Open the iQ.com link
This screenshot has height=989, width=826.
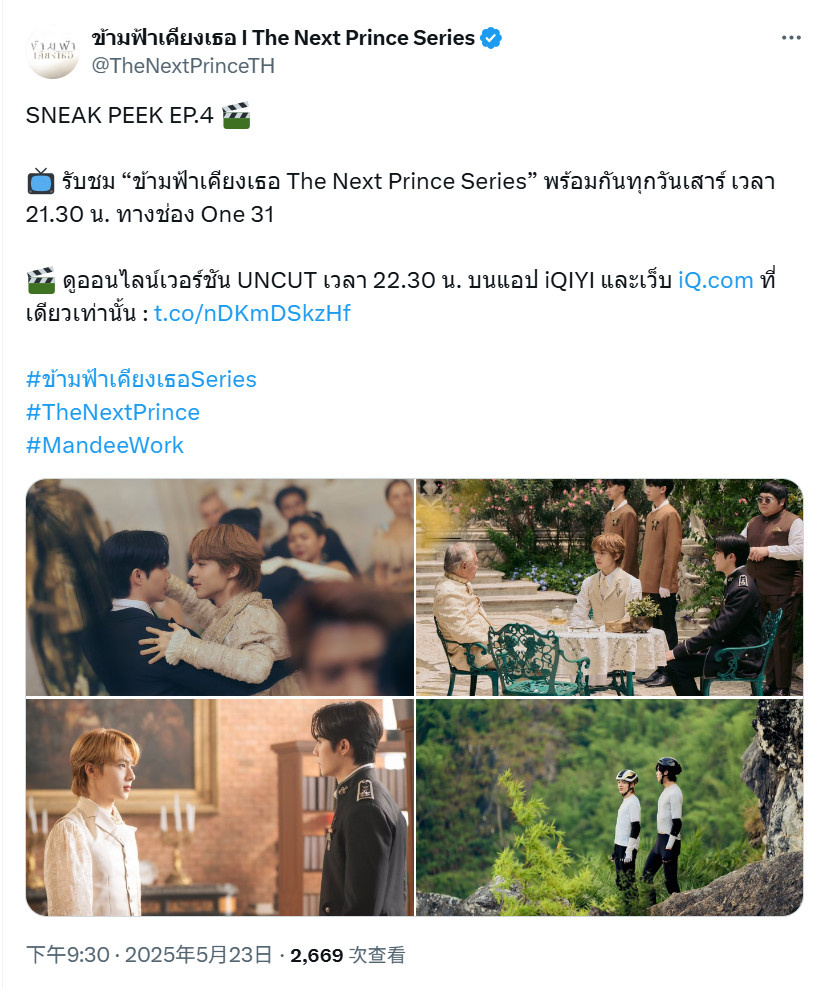(716, 280)
